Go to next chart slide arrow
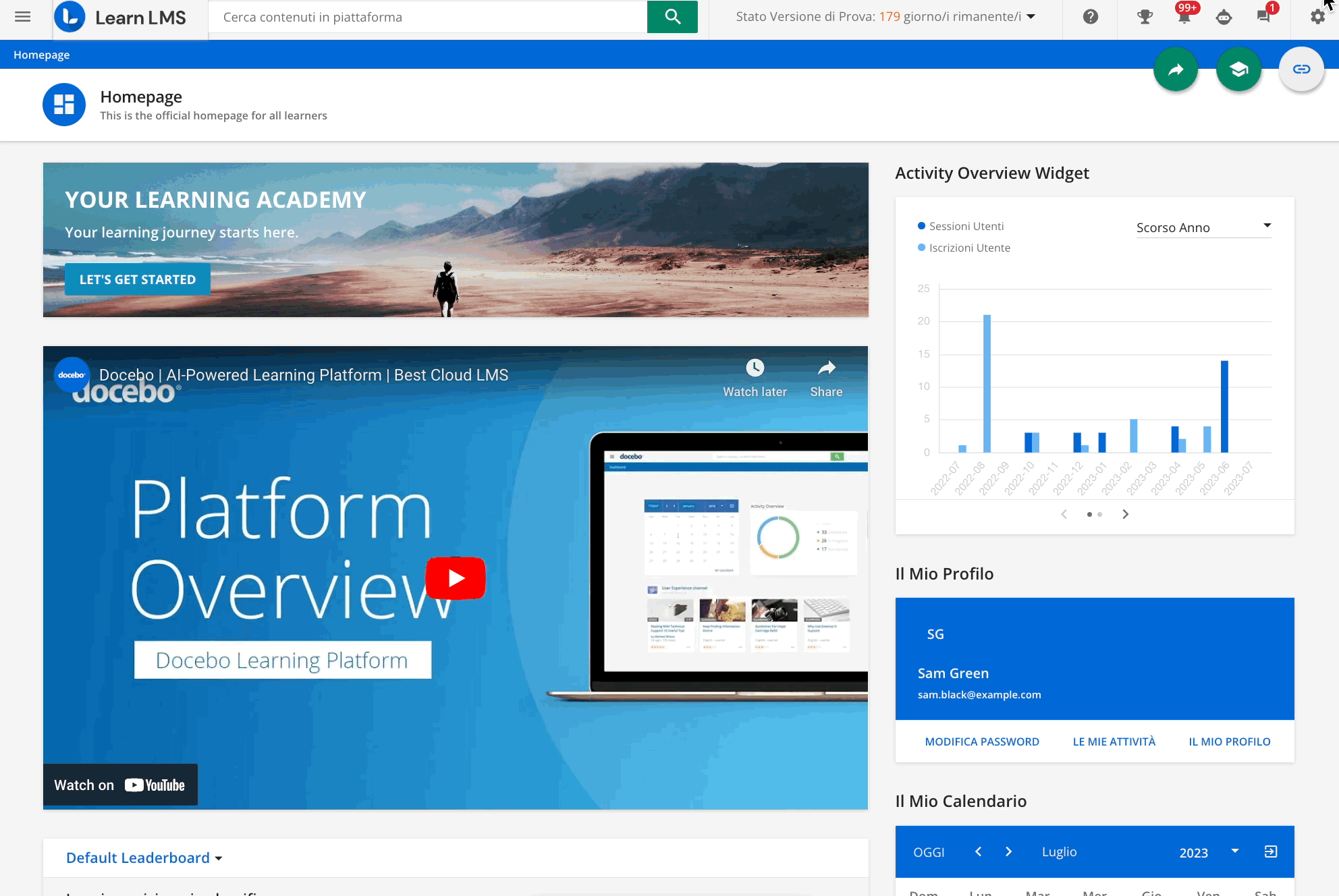 (x=1125, y=514)
